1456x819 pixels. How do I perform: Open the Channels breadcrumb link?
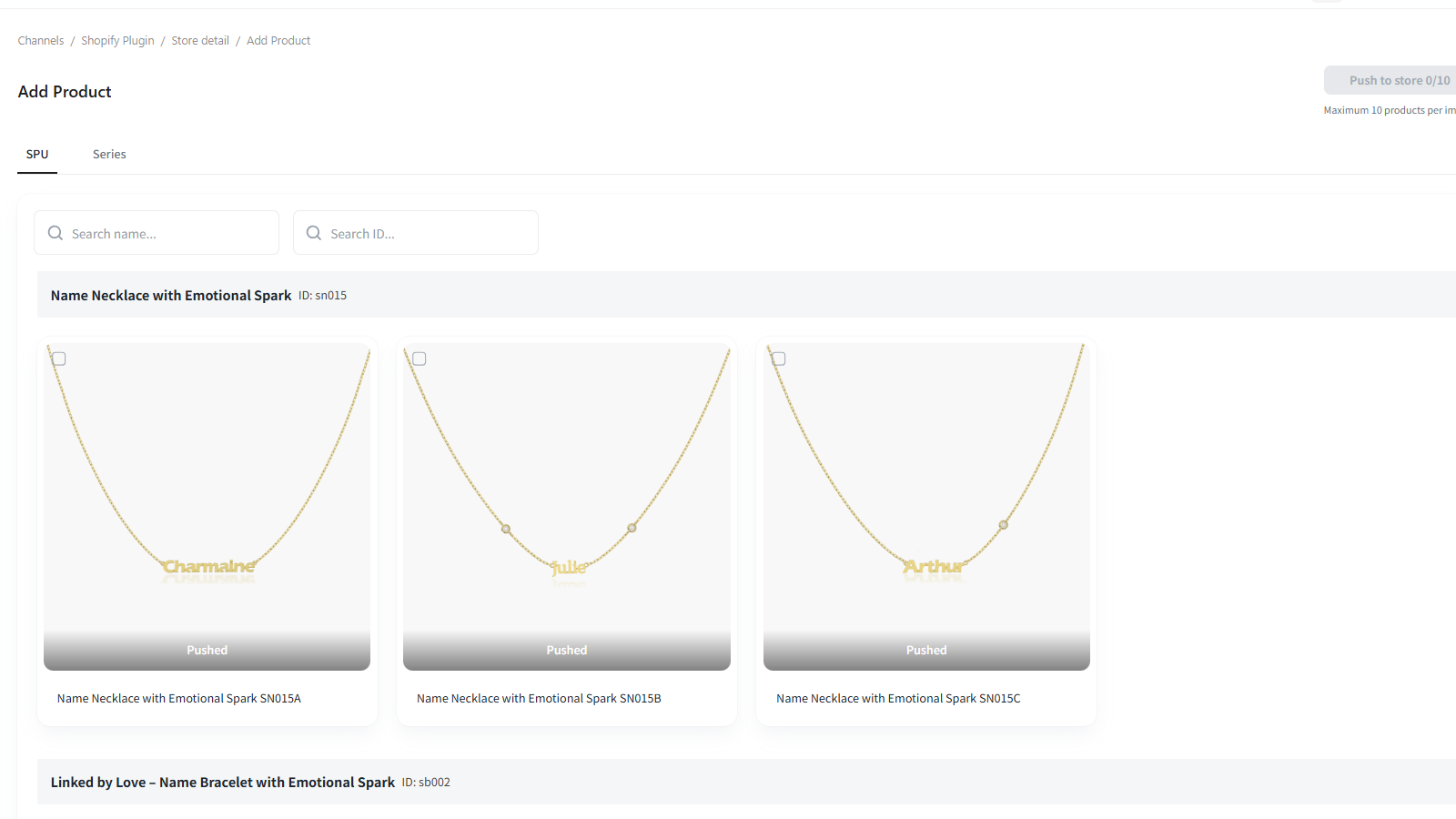click(41, 40)
